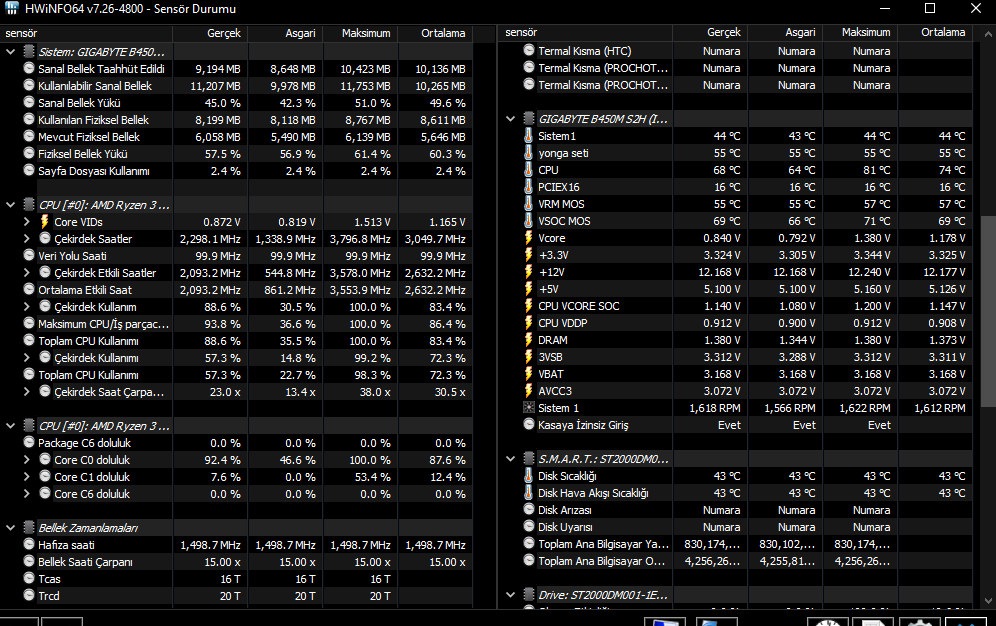Click left panel Asgari column header
This screenshot has width=996, height=626.
tap(286, 33)
